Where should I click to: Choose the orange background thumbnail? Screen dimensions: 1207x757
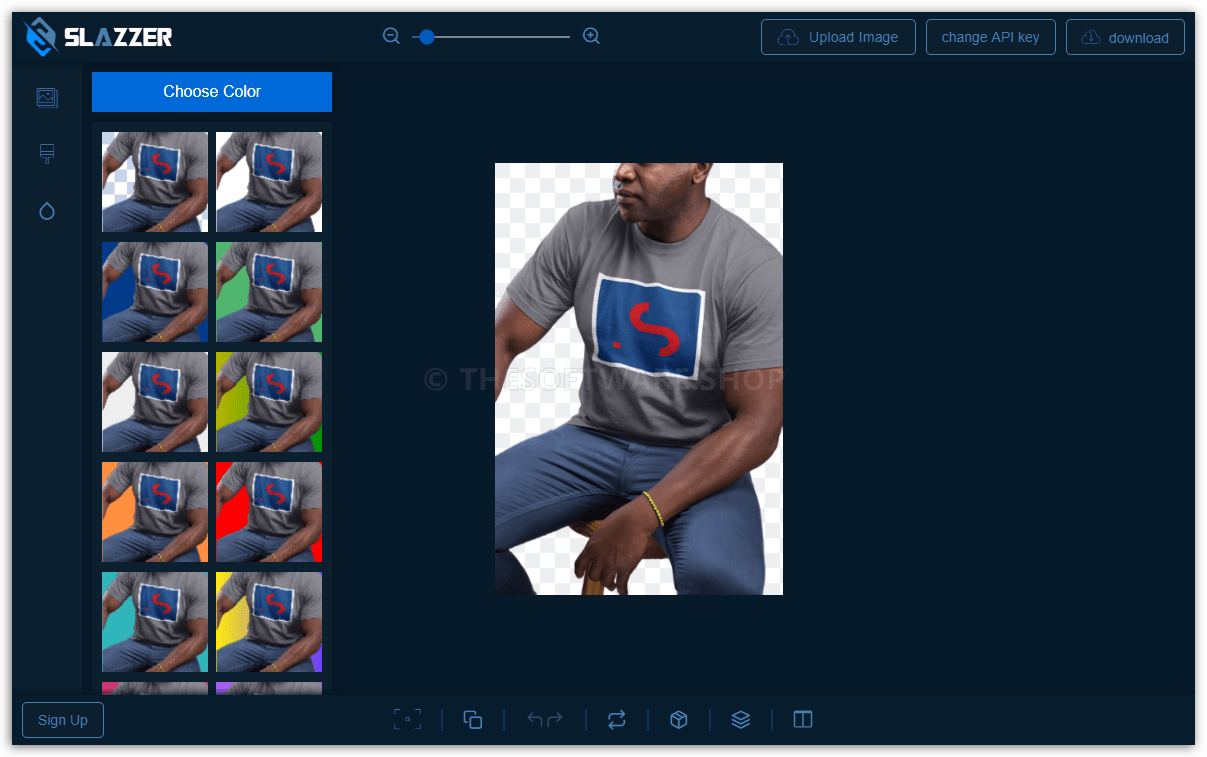[155, 512]
